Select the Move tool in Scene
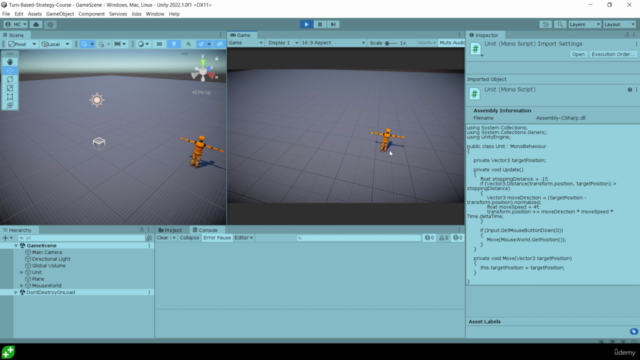The height and width of the screenshot is (360, 640). click(x=10, y=71)
